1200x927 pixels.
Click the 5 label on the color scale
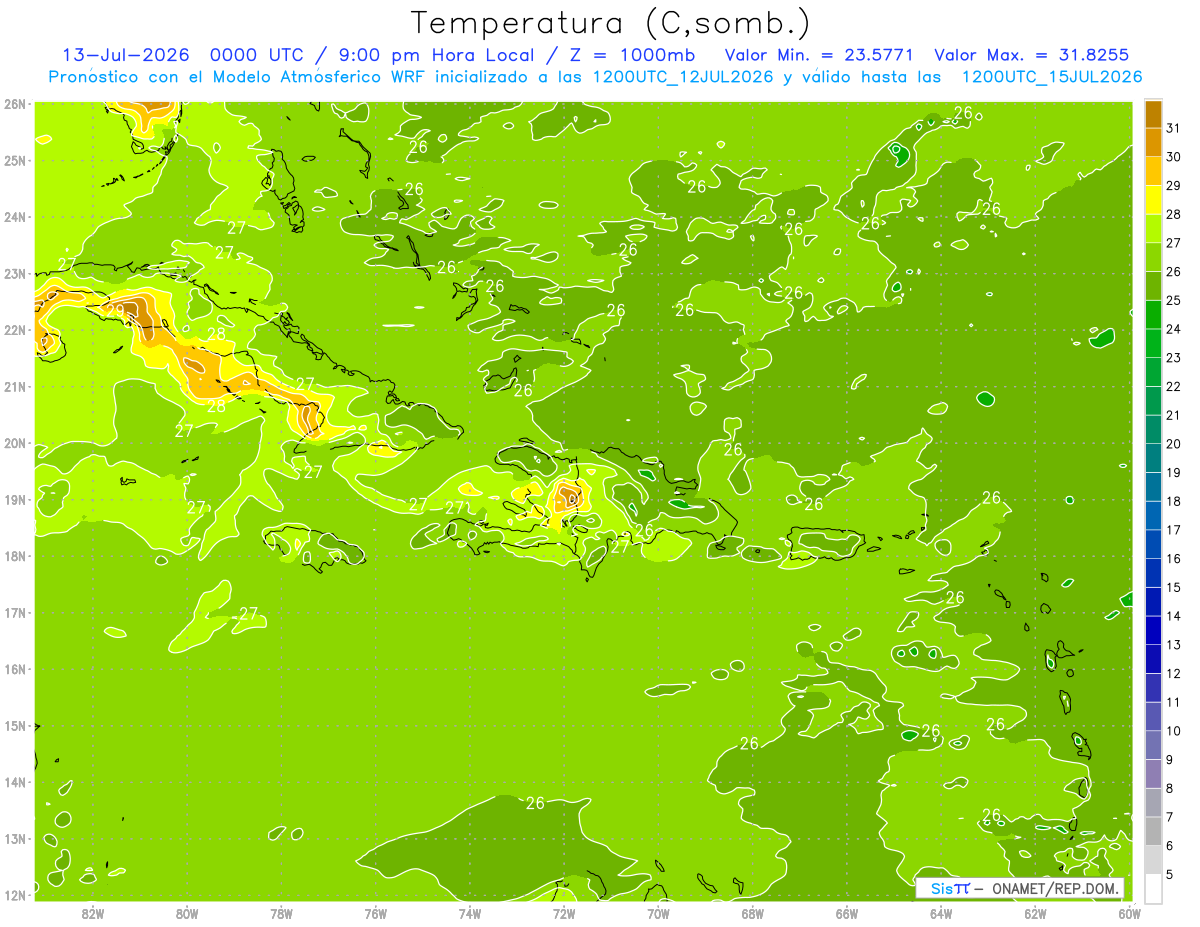click(x=1170, y=875)
